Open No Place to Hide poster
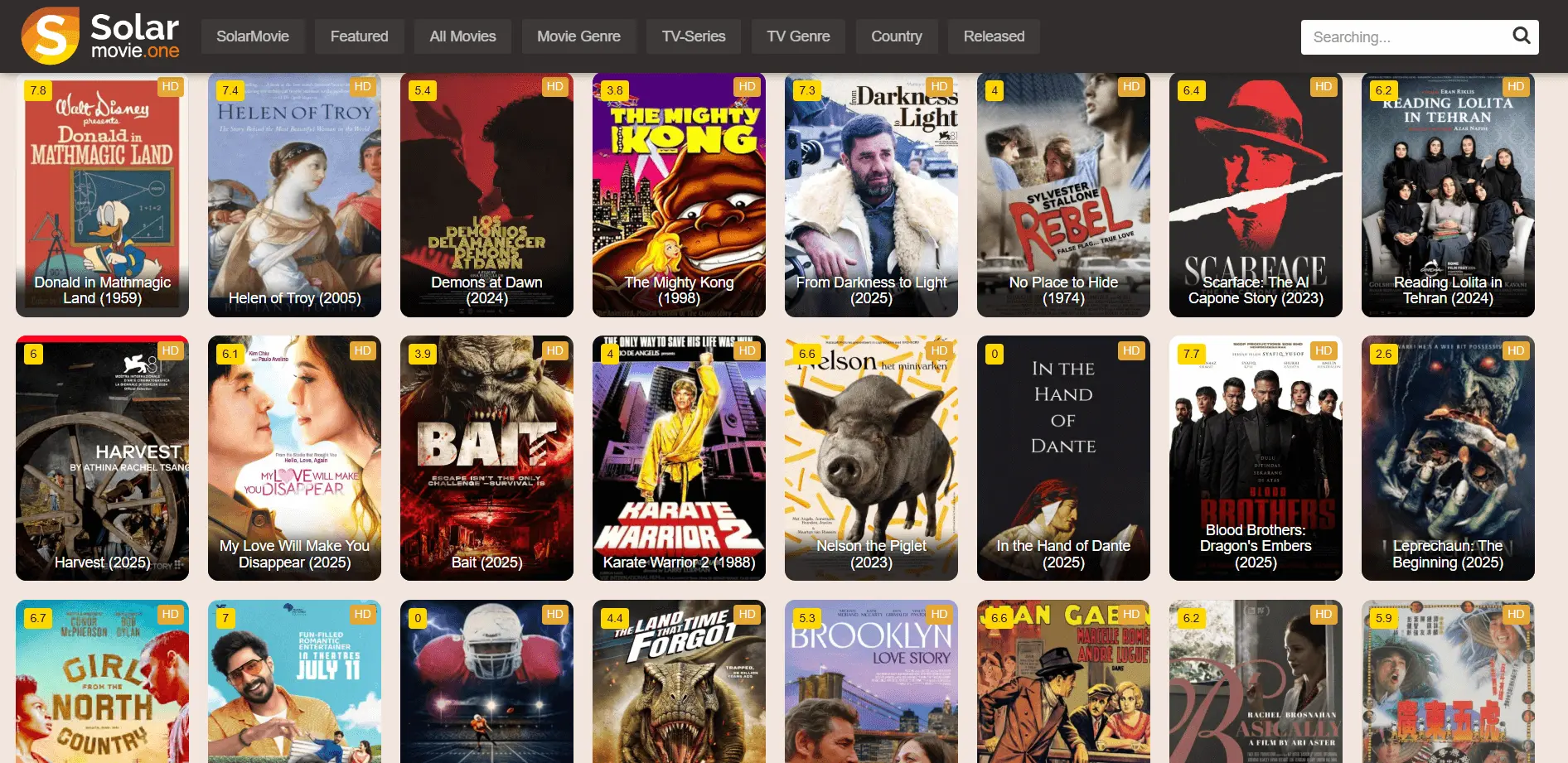1568x763 pixels. pyautogui.click(x=1063, y=195)
